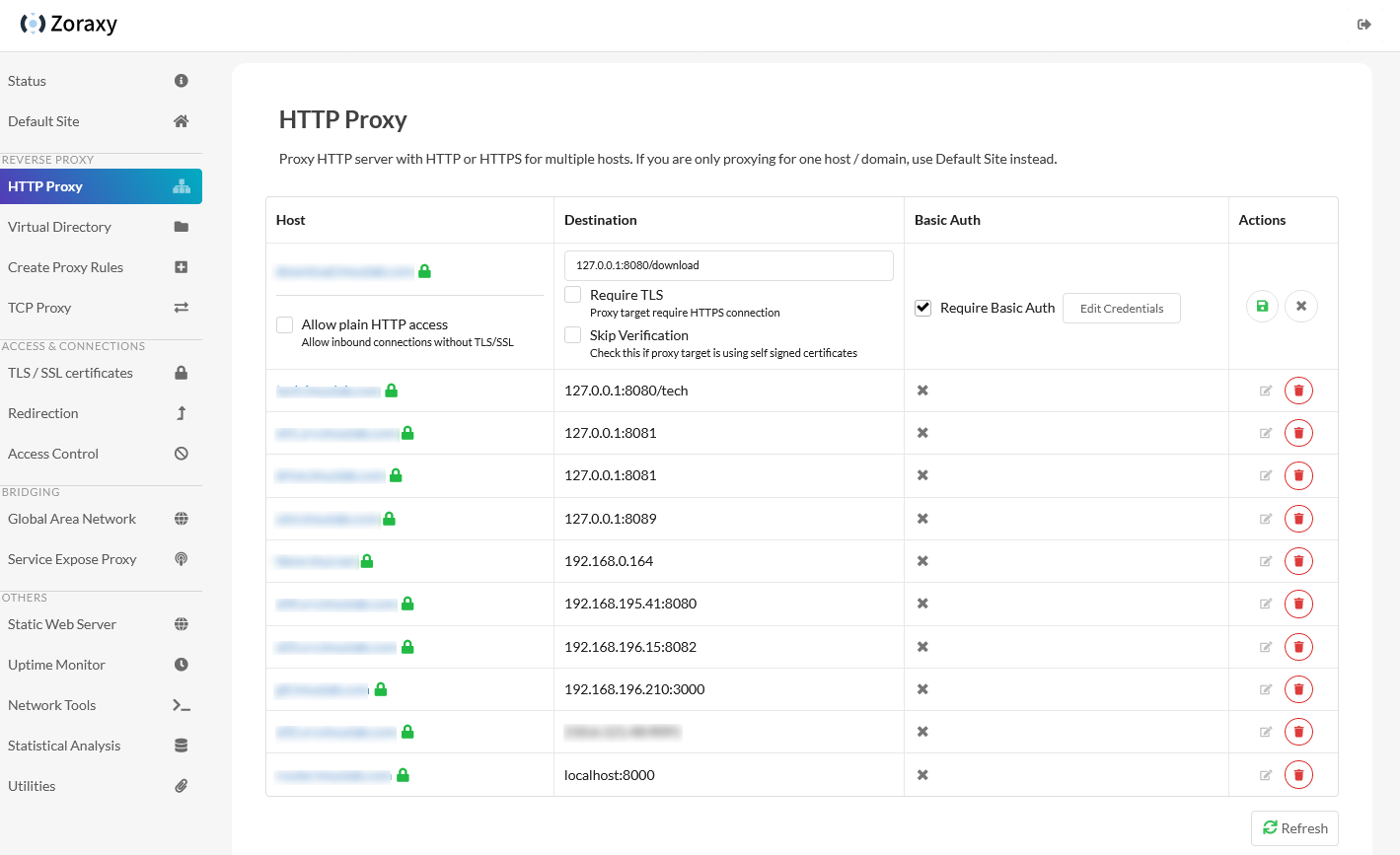Open Global Area Network settings

(72, 518)
